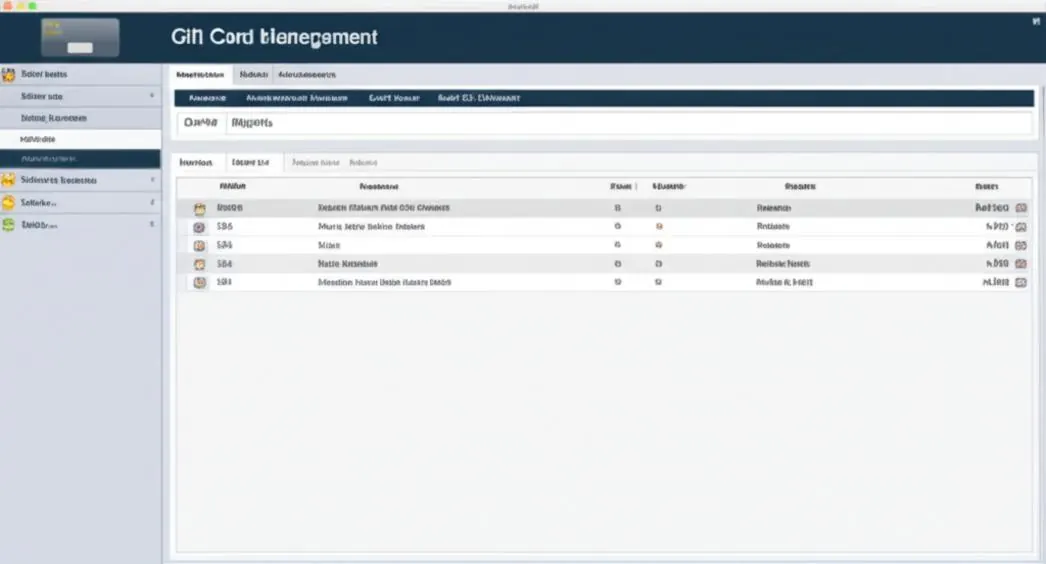Expand the seventh sidebar entry with its chevron
Image resolution: width=1046 pixels, height=564 pixels.
[152, 202]
